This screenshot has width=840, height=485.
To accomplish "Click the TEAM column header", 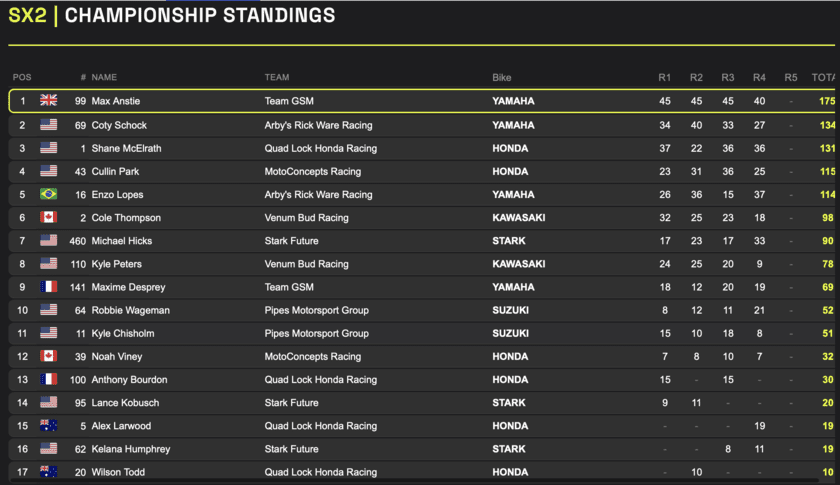I will coord(277,77).
